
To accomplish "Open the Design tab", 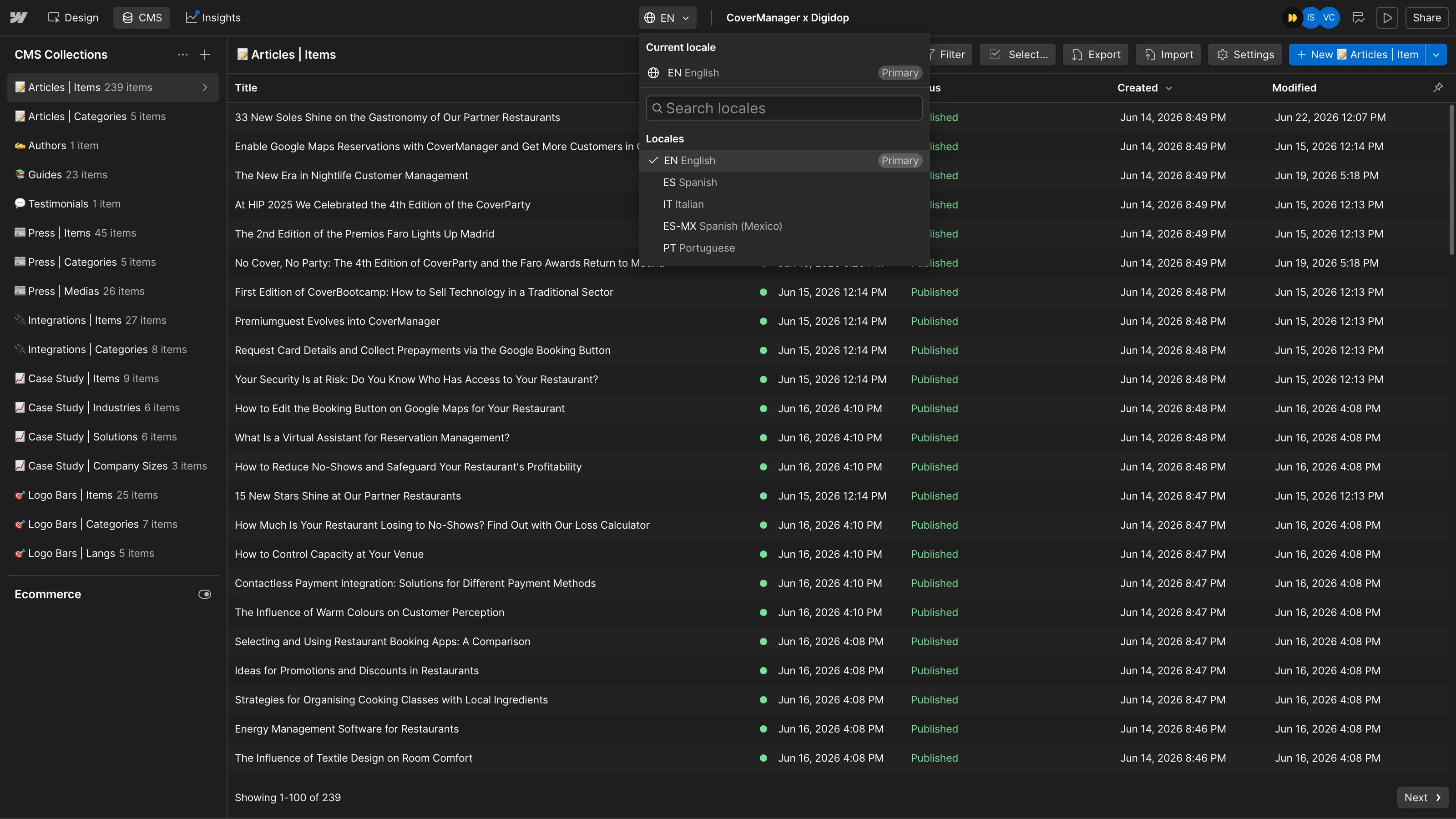I will click(x=73, y=18).
